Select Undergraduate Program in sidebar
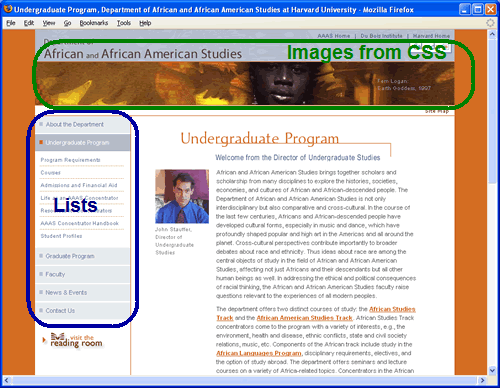 point(83,143)
